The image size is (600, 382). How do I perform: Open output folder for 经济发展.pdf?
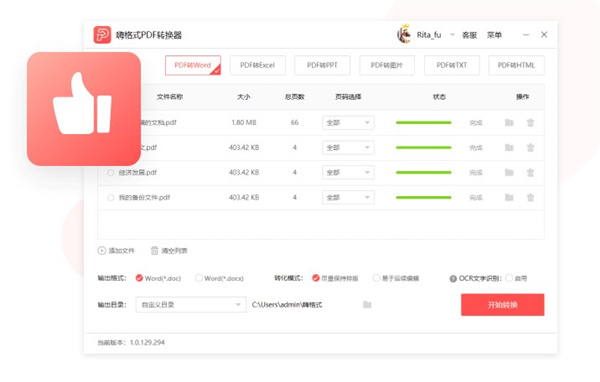(509, 173)
